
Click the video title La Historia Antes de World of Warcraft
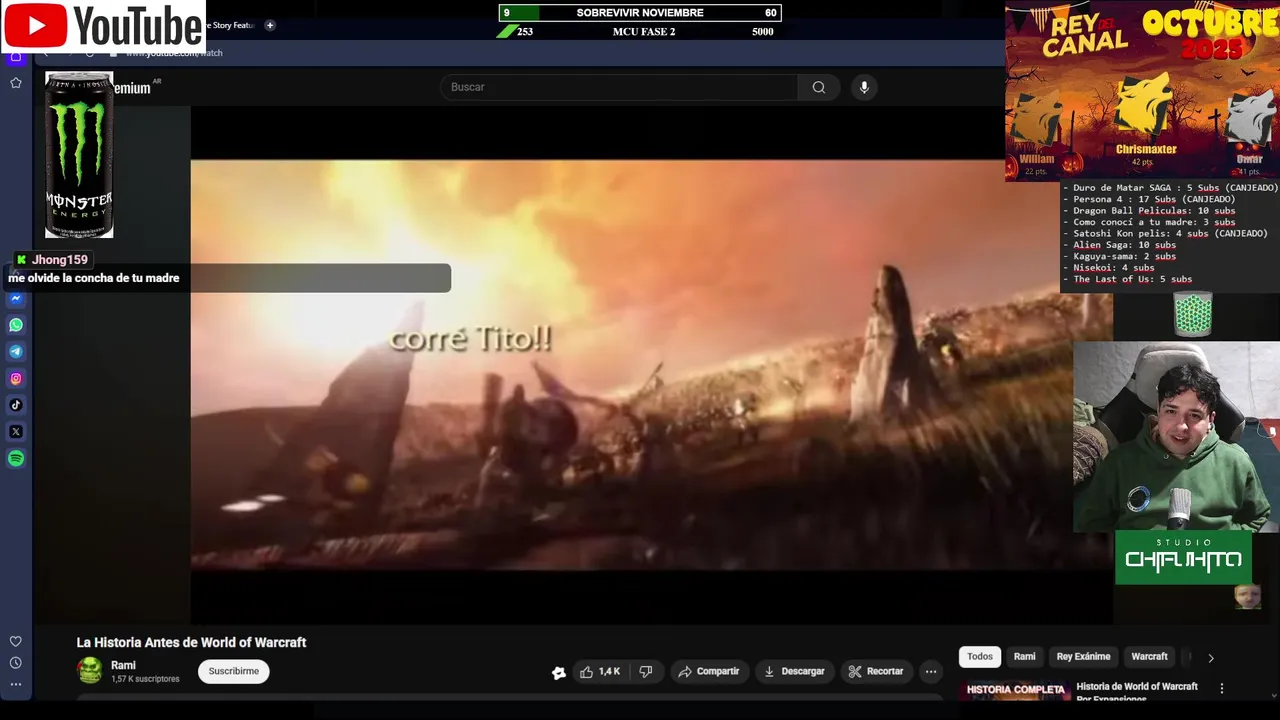(191, 643)
